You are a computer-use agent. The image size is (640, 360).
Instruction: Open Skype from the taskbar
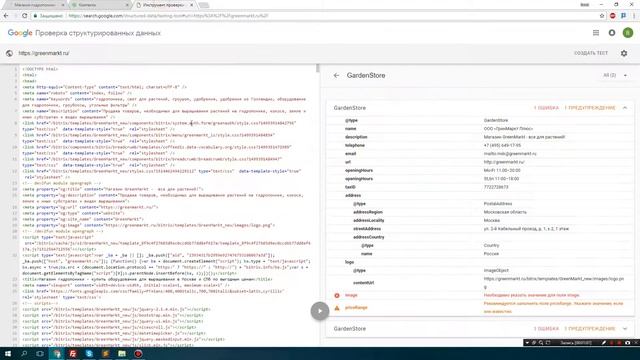89,353
